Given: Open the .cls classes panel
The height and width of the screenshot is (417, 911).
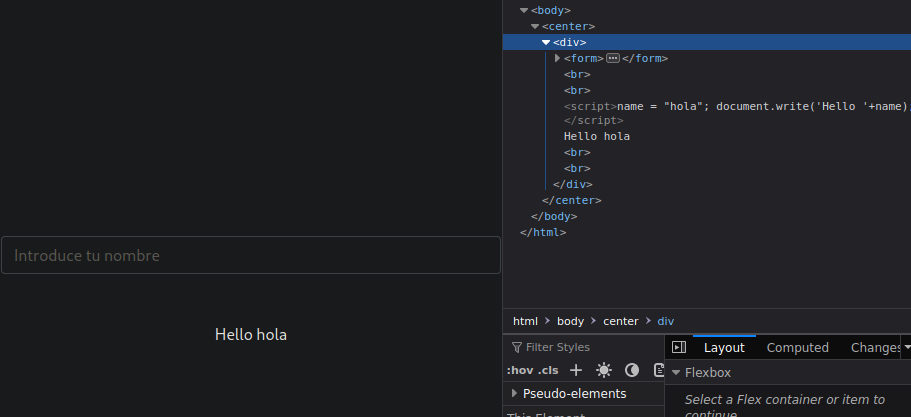Looking at the screenshot, I should [x=549, y=370].
